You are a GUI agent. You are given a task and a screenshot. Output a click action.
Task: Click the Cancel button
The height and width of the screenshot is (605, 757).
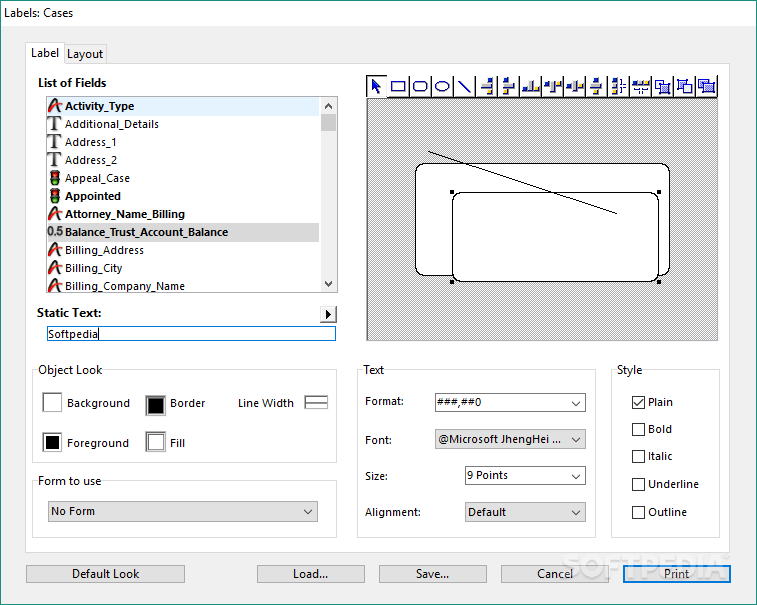tap(555, 574)
